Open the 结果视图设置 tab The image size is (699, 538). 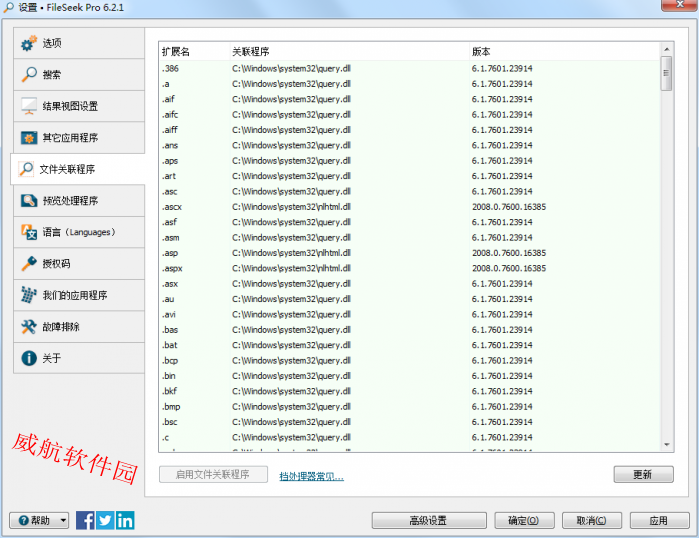click(79, 106)
